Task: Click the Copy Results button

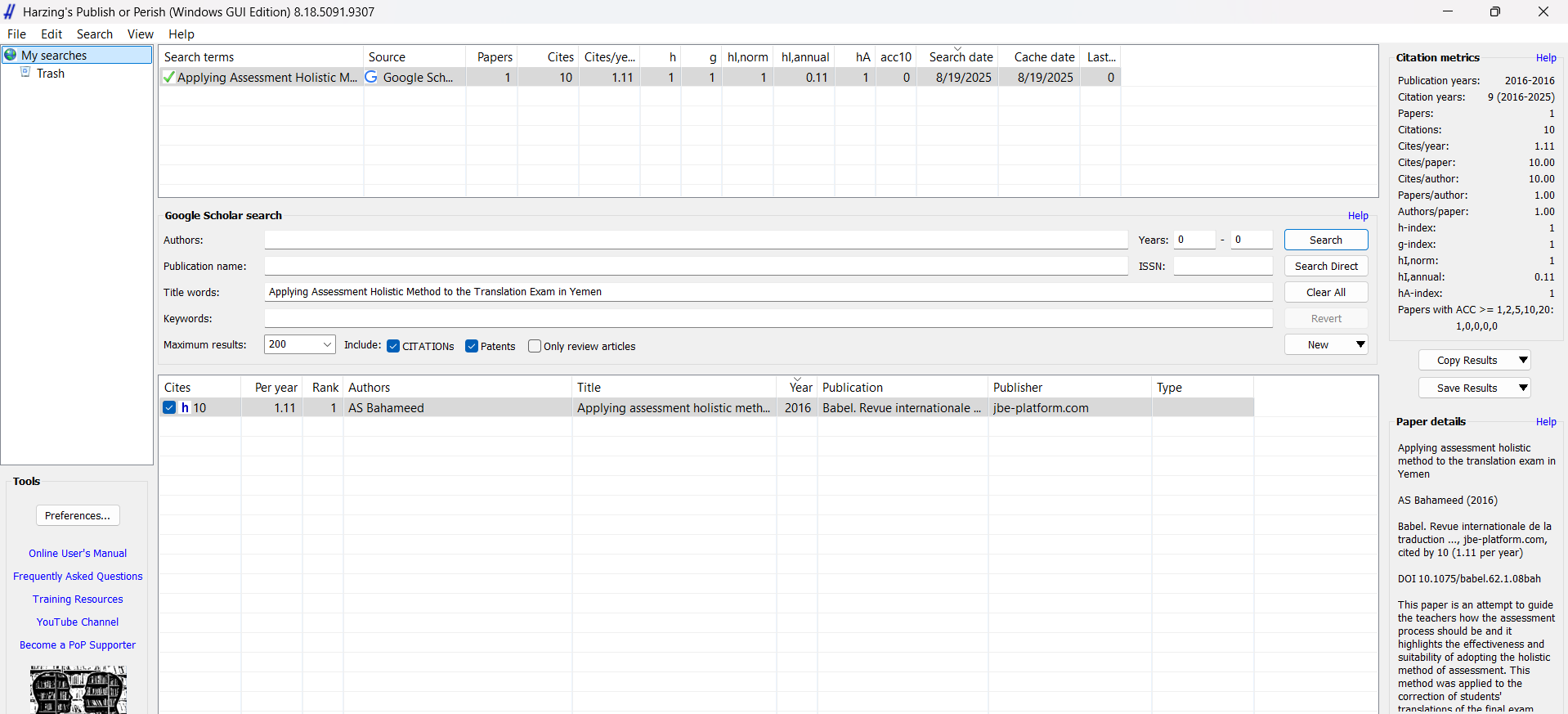Action: [1467, 360]
